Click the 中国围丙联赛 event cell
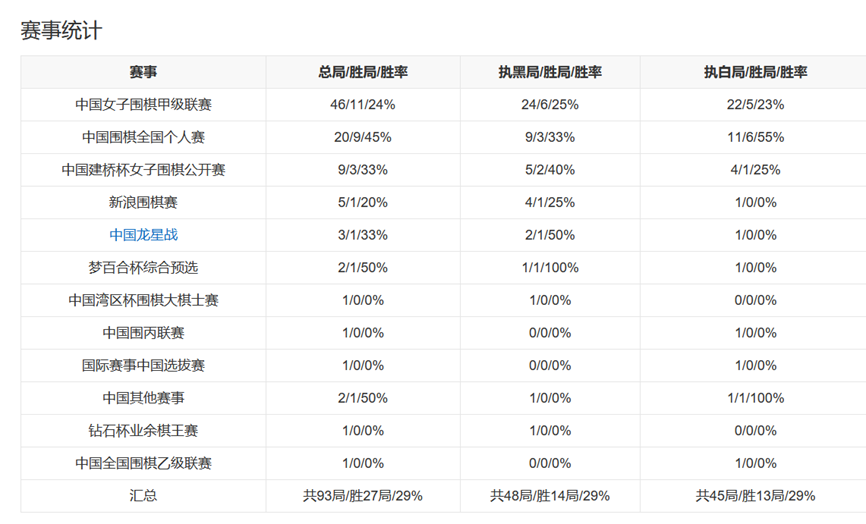Viewport: 866px width, 524px height. coord(143,332)
